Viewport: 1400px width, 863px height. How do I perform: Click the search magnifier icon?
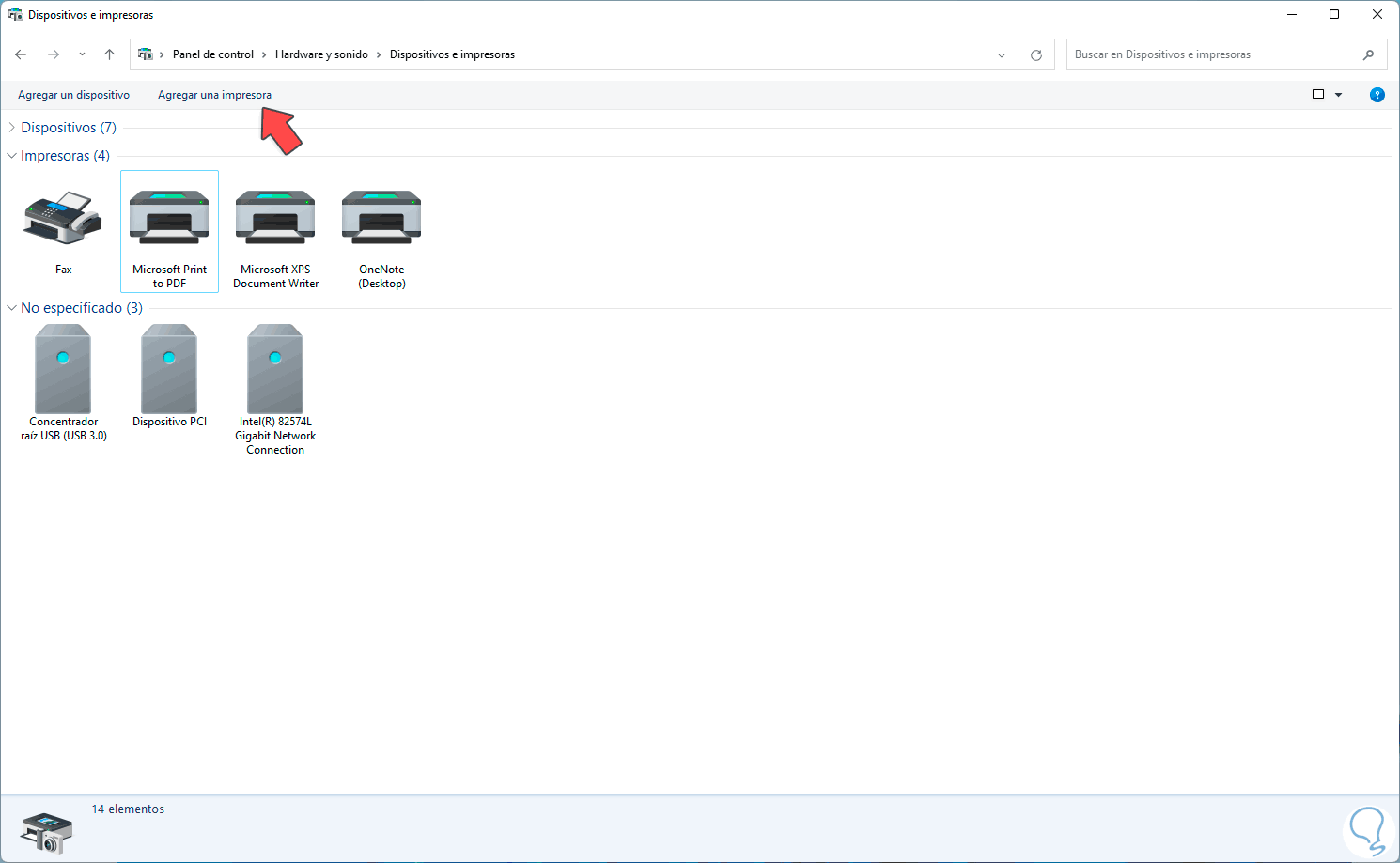click(1368, 54)
